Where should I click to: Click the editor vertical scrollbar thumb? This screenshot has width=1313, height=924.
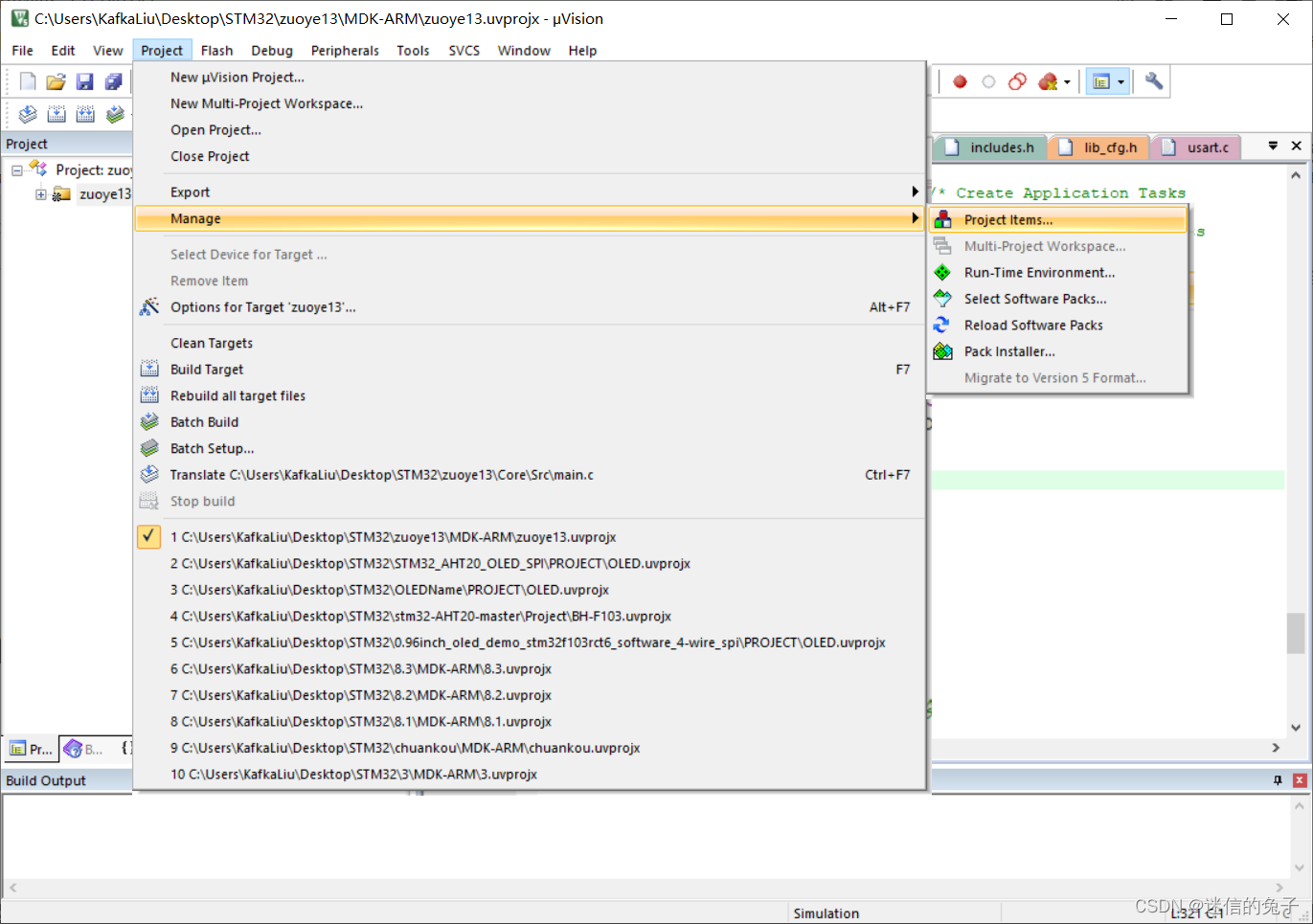tap(1296, 632)
